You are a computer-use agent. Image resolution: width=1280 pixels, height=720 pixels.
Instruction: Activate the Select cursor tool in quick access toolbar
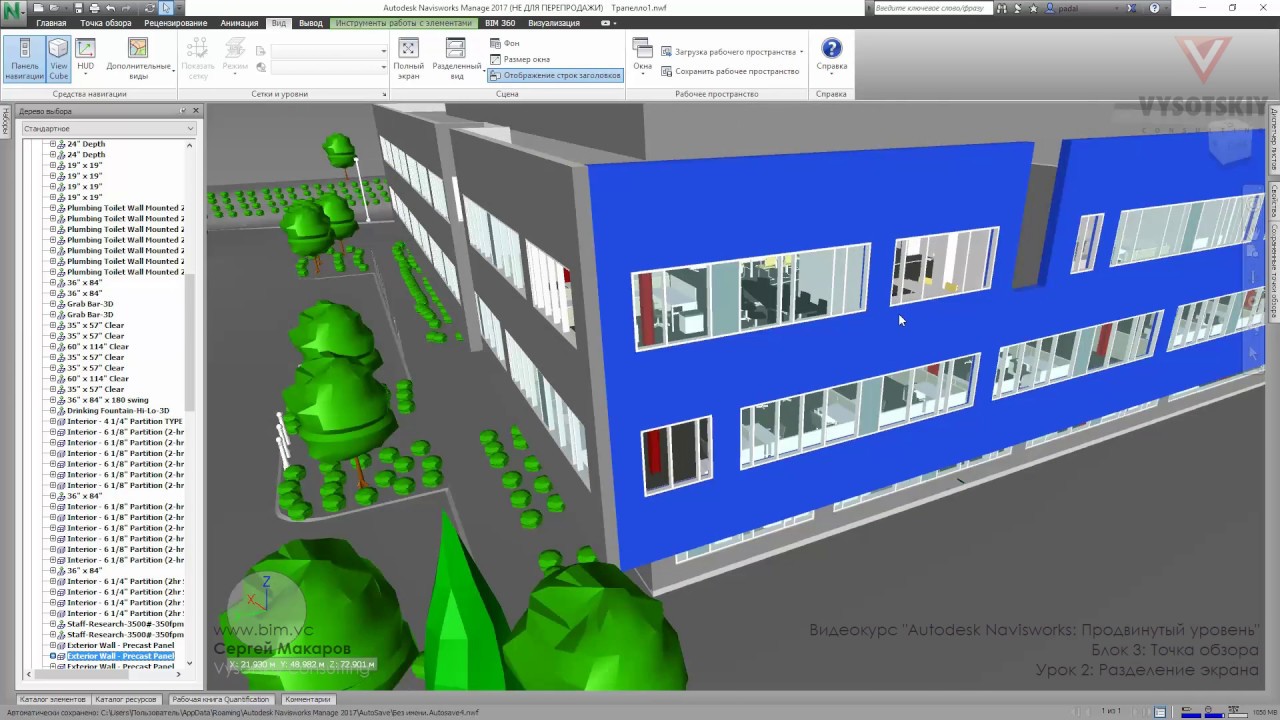pyautogui.click(x=166, y=8)
